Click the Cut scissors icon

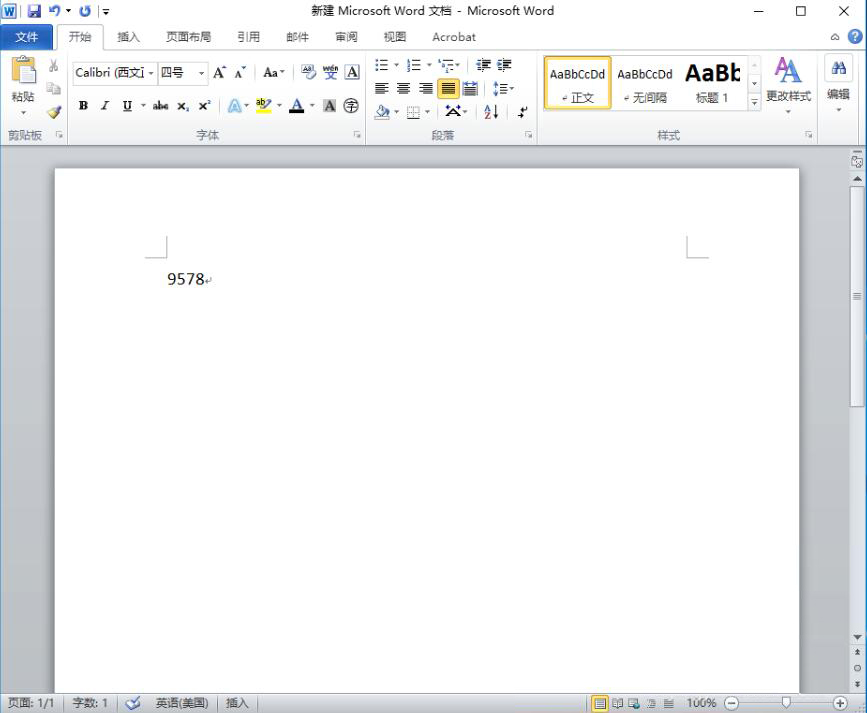tap(54, 66)
